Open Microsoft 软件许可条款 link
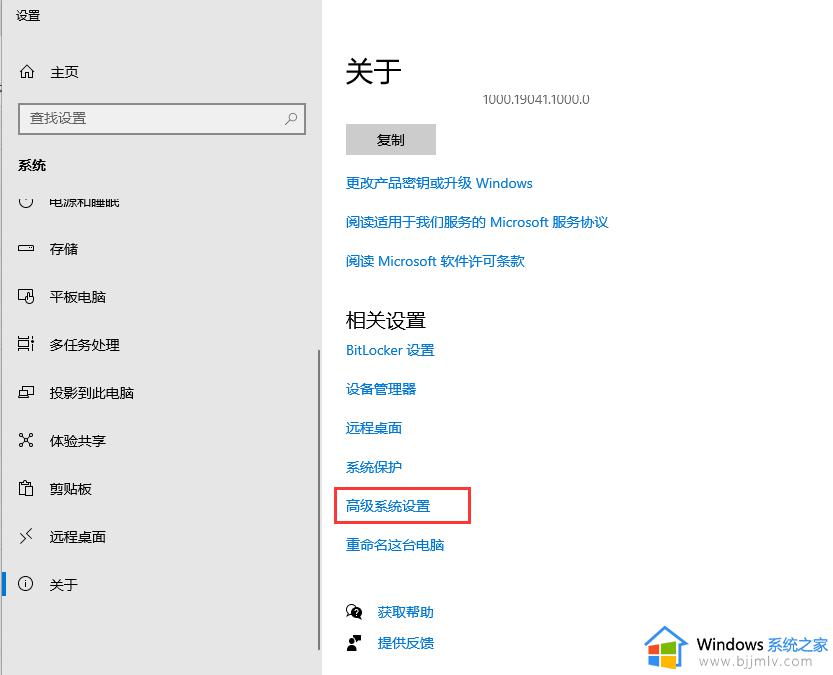Viewport: 833px width, 675px height. (x=435, y=261)
